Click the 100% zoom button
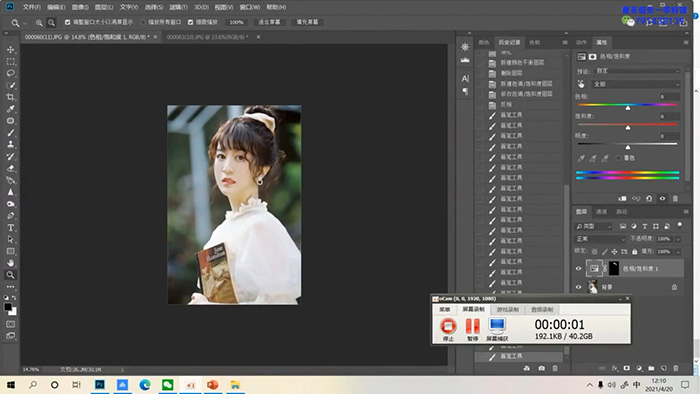700x394 pixels. (236, 22)
